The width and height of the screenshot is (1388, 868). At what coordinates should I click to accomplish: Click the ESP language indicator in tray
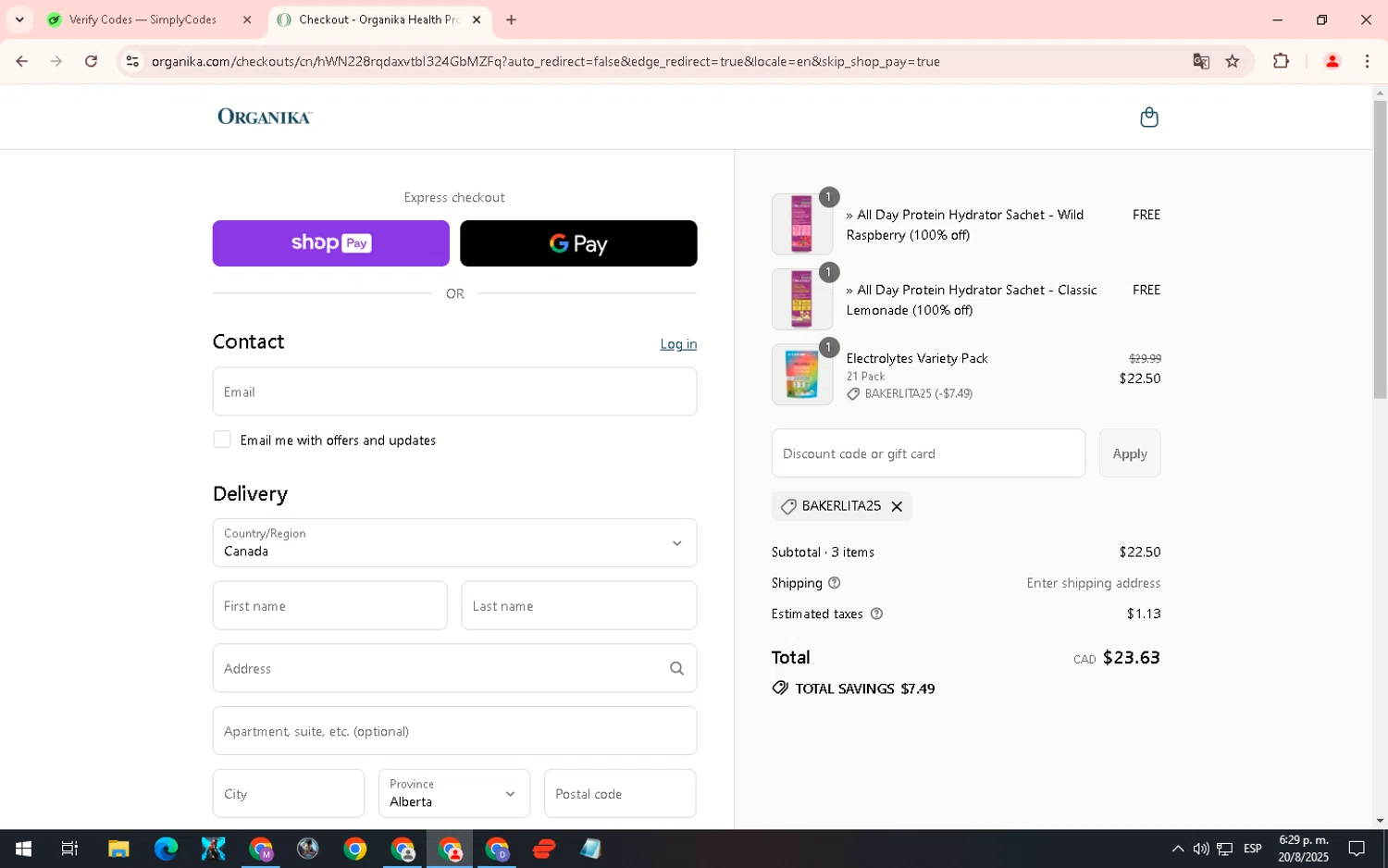click(1253, 849)
